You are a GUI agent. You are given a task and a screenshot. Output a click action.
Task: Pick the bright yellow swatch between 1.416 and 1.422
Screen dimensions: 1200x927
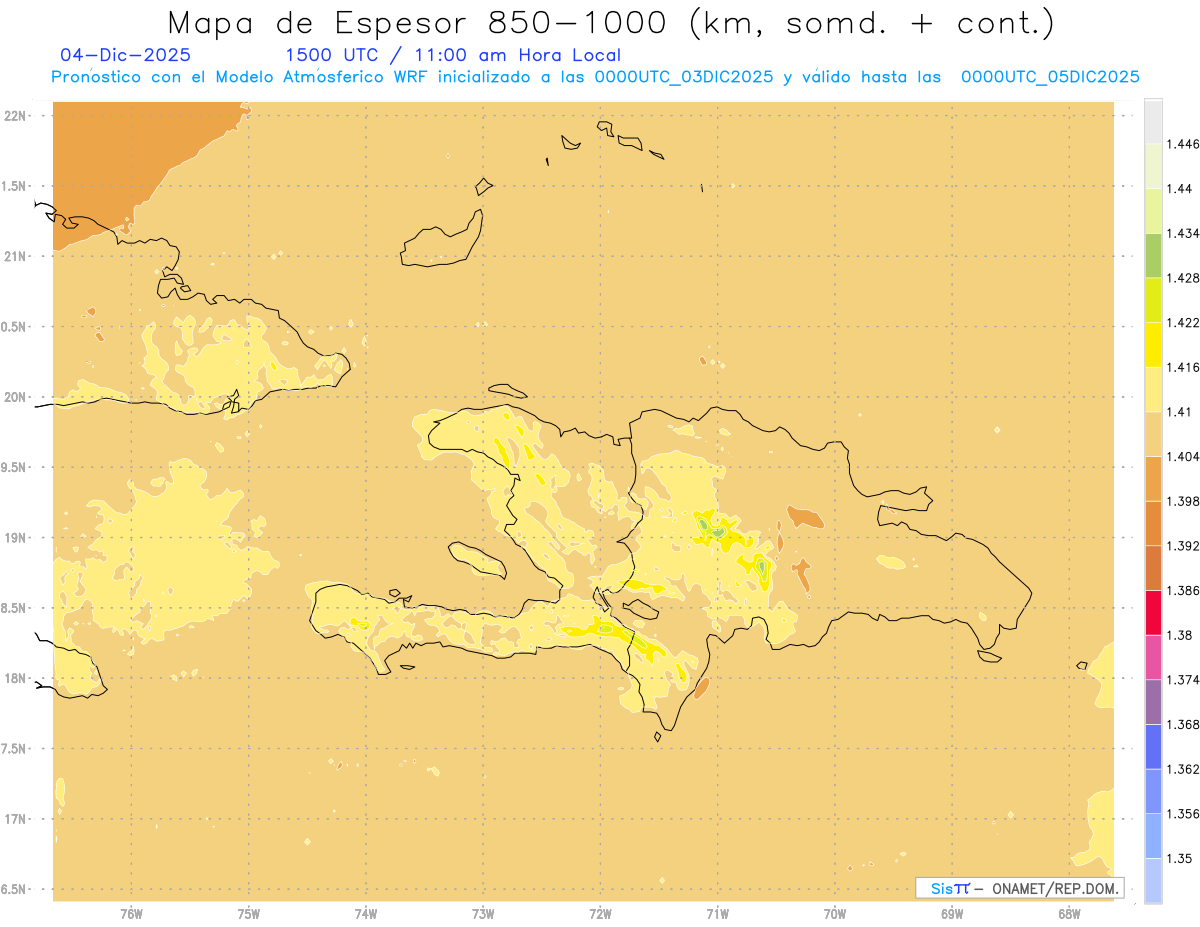(x=1153, y=344)
